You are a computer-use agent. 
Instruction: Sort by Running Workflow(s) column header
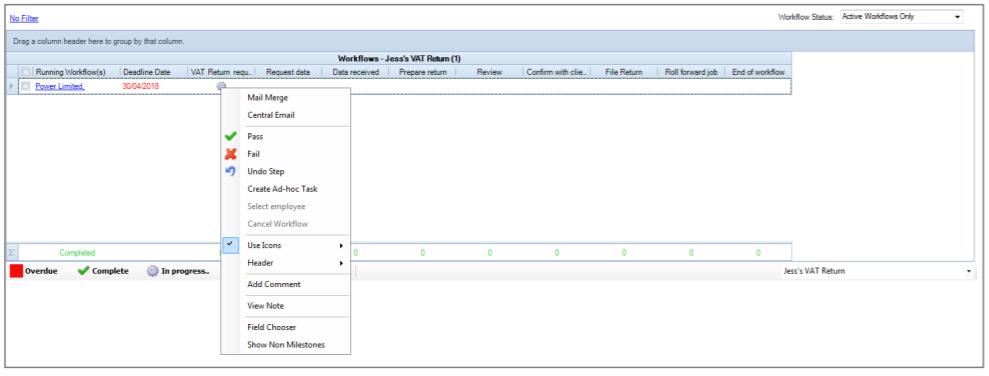[70, 72]
